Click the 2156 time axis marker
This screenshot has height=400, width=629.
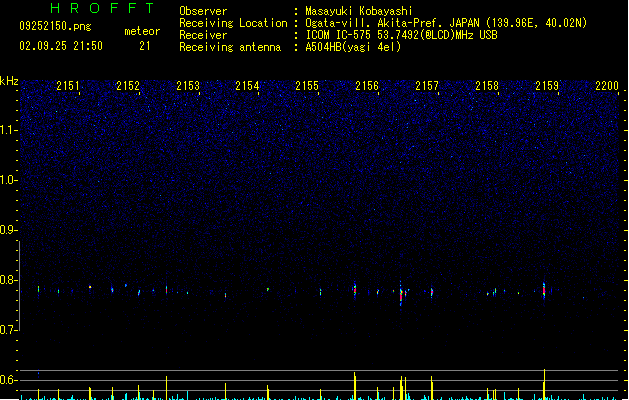click(367, 86)
